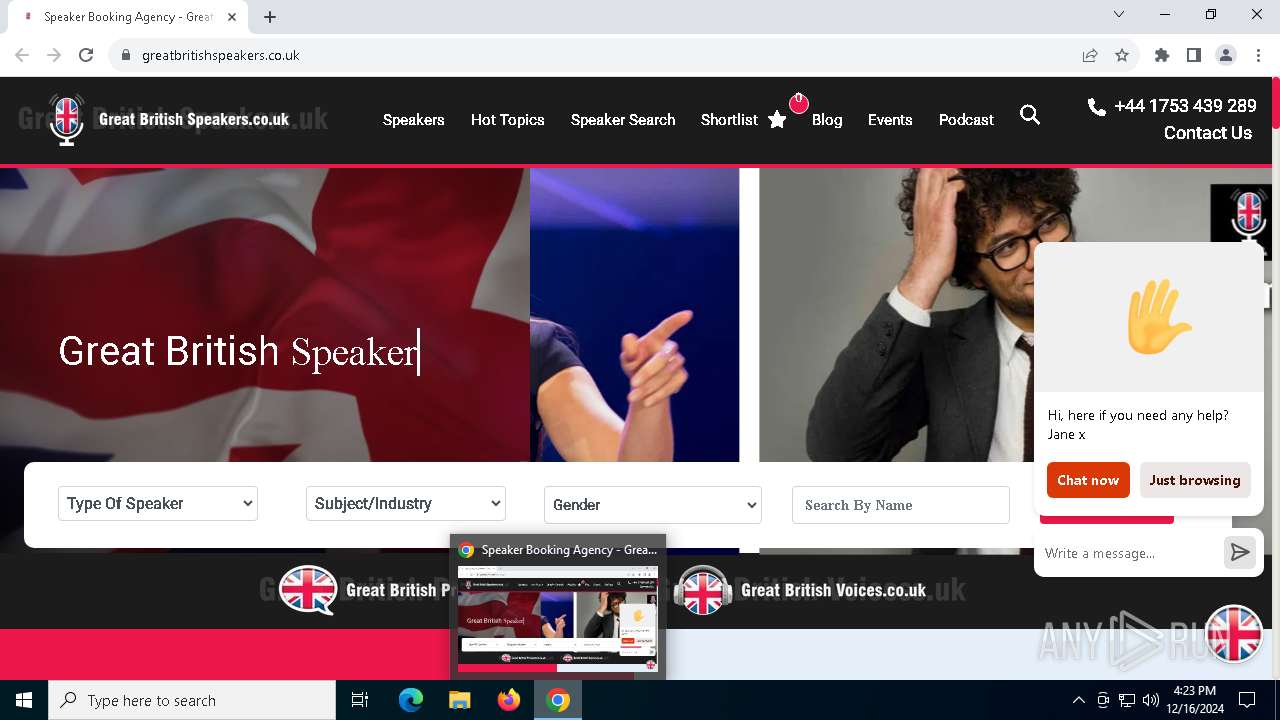Viewport: 1280px width, 720px height.
Task: Open the Shortlist menu item
Action: pyautogui.click(x=729, y=119)
